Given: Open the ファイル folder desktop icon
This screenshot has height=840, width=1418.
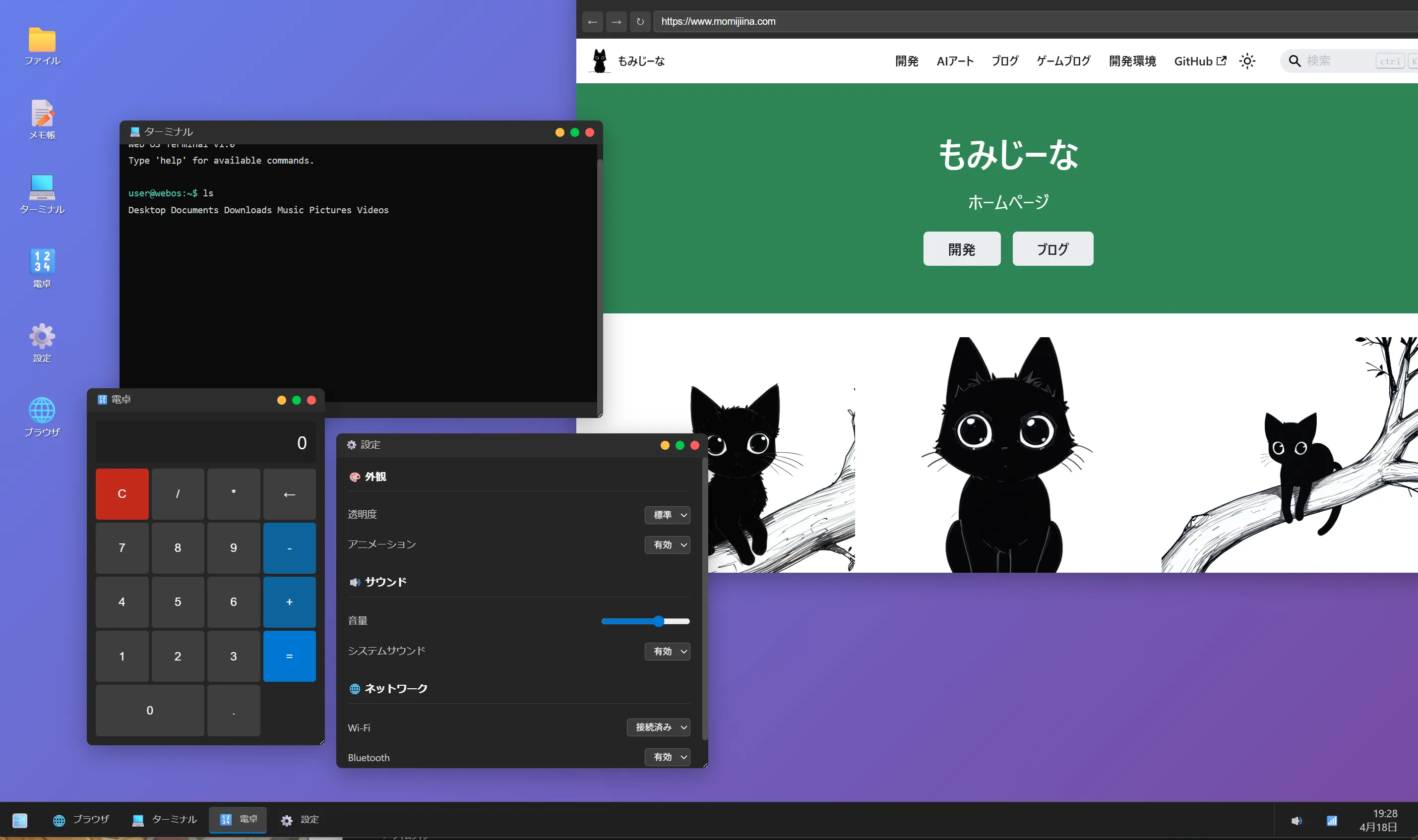Looking at the screenshot, I should tap(42, 41).
